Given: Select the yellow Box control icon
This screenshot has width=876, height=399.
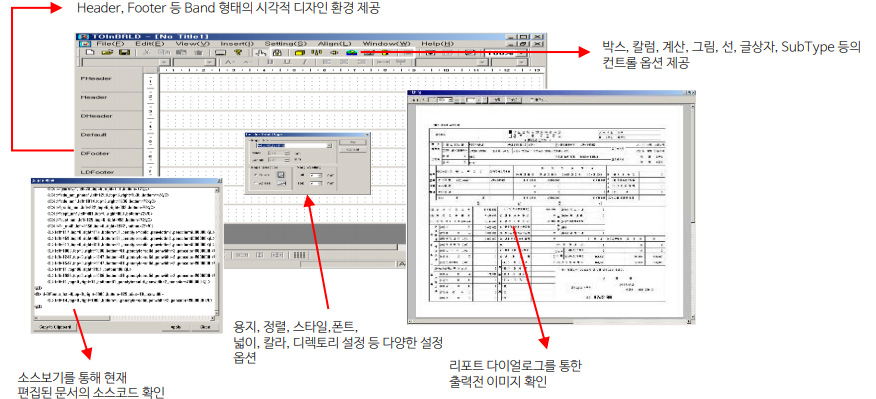Looking at the screenshot, I should tap(300, 53).
